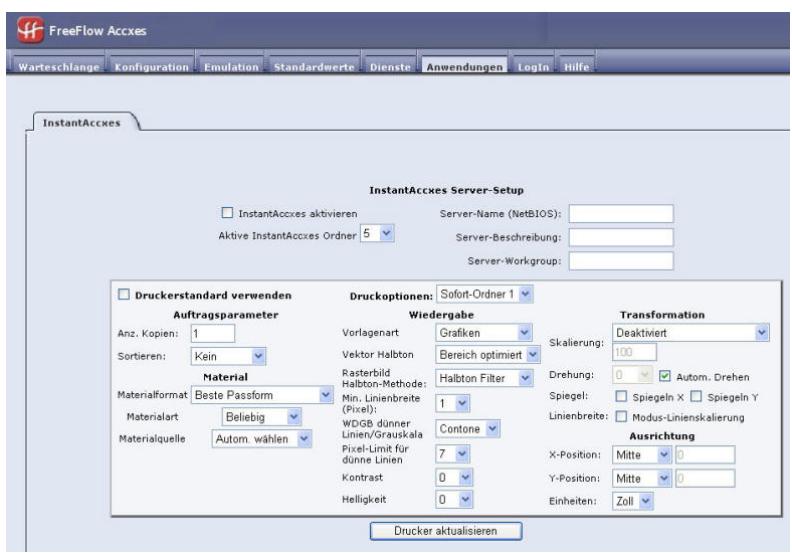Open the disabled Drehung dropdown
Viewport: 792px width, 553px height.
[632, 375]
